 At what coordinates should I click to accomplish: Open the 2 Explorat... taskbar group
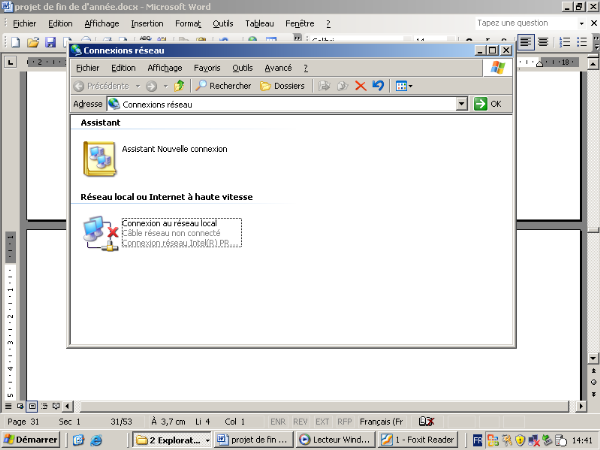tap(172, 440)
